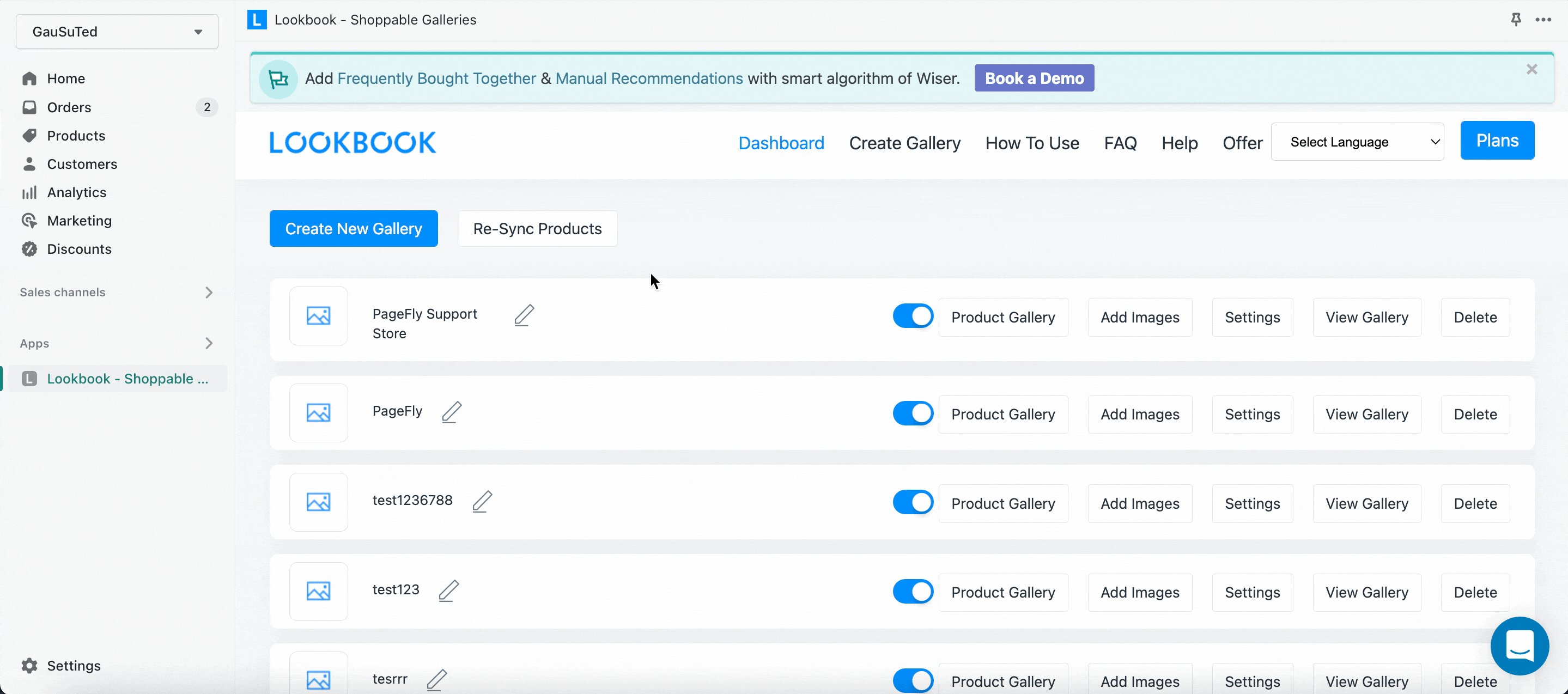Toggle the tesrrr gallery switch
This screenshot has width=1568, height=694.
tap(913, 680)
